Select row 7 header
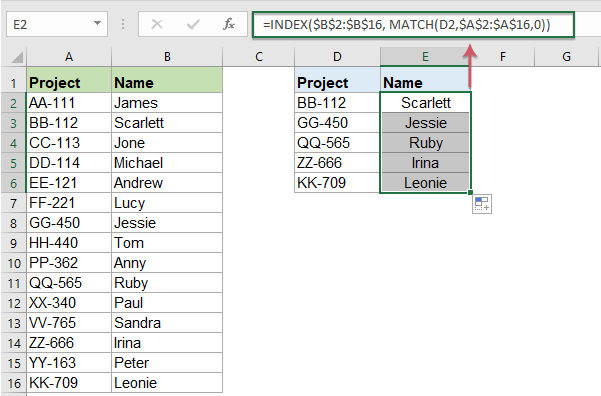This screenshot has height=396, width=601. pos(13,203)
